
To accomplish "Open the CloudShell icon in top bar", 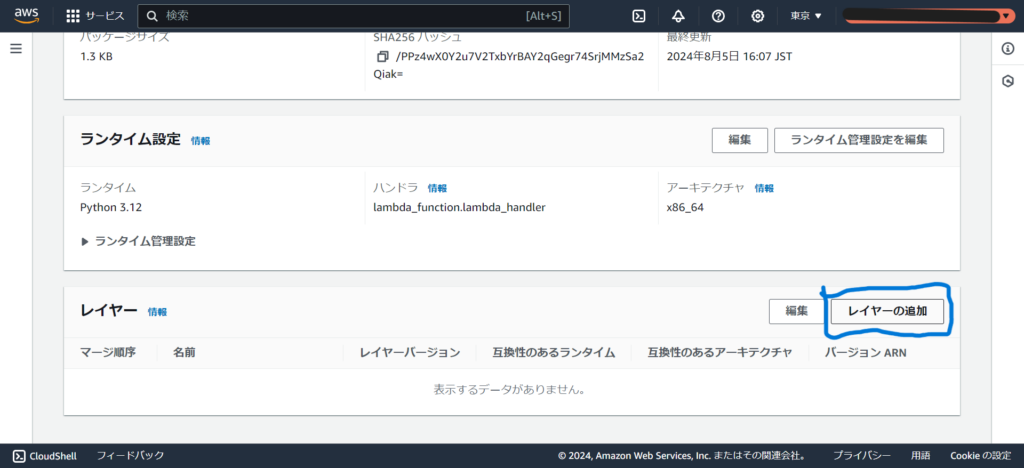I will 639,16.
